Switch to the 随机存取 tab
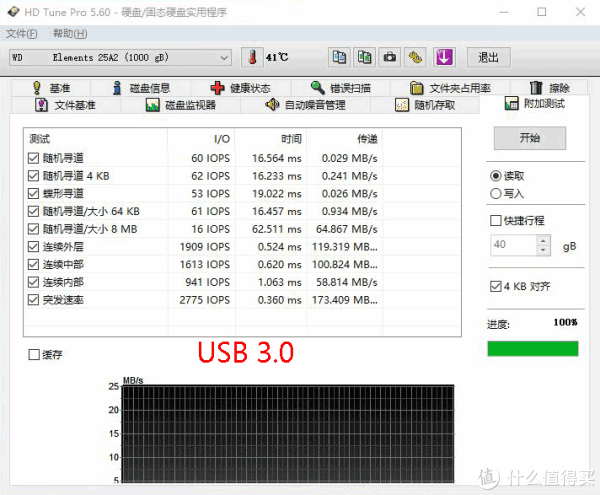The width and height of the screenshot is (600, 495). pos(425,105)
